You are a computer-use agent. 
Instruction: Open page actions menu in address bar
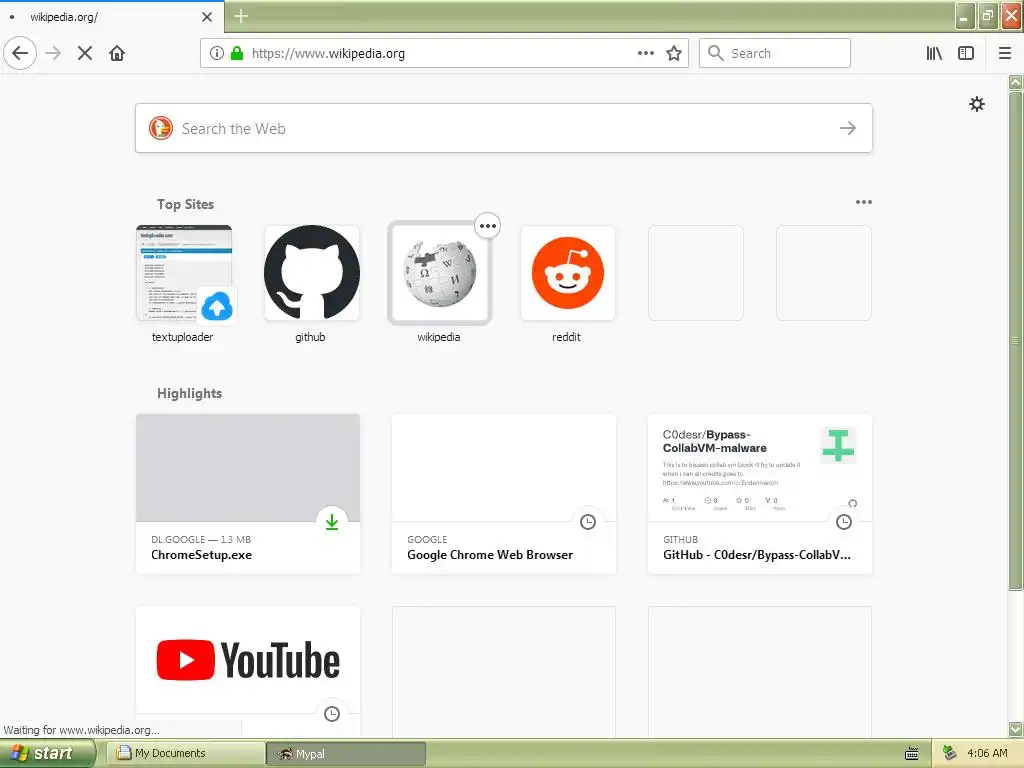(645, 53)
